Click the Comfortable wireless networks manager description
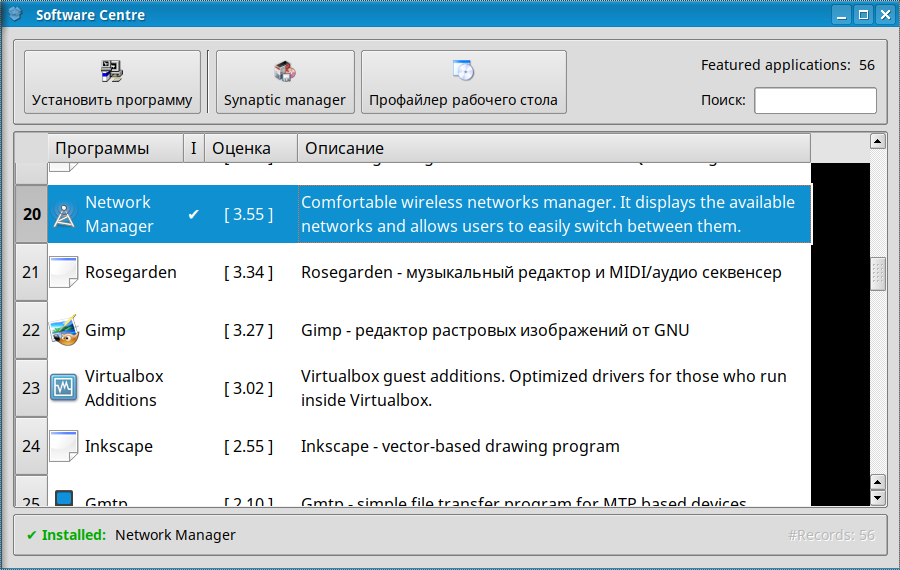This screenshot has width=900, height=570. click(548, 214)
